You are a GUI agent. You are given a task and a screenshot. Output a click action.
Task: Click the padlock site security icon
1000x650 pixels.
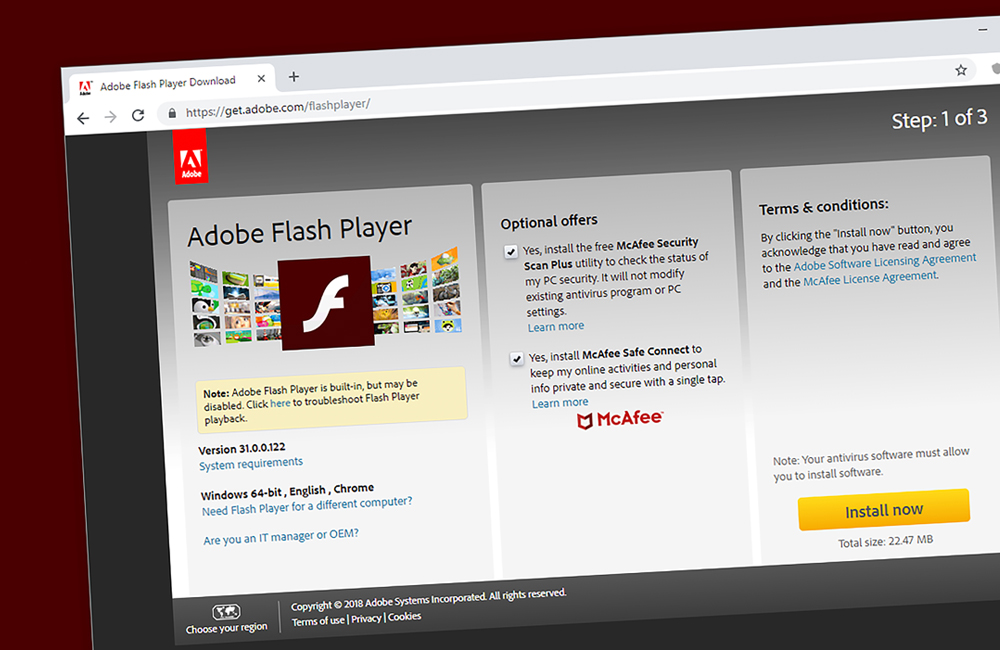(x=172, y=114)
